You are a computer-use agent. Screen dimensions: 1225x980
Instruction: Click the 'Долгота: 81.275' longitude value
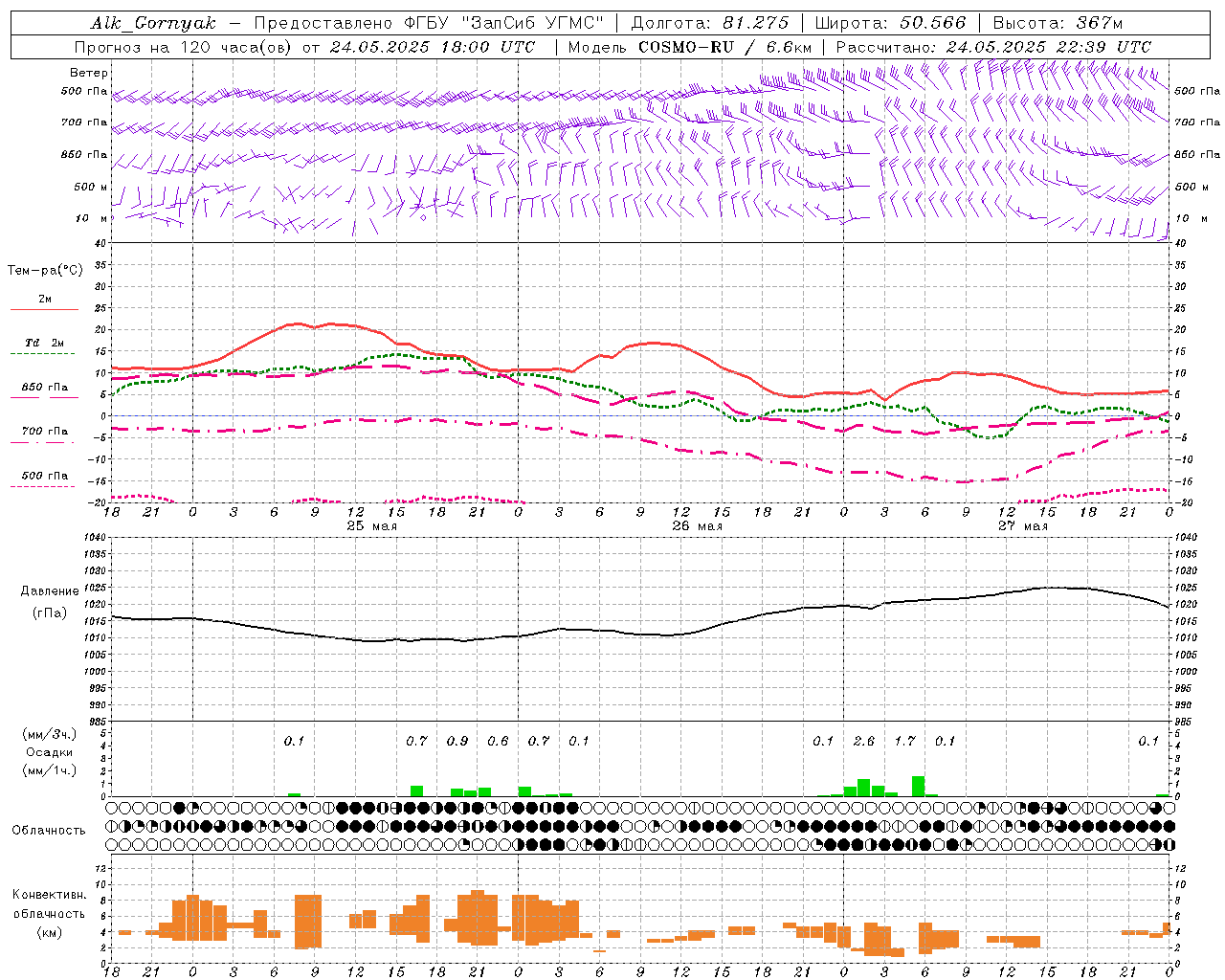tap(710, 23)
